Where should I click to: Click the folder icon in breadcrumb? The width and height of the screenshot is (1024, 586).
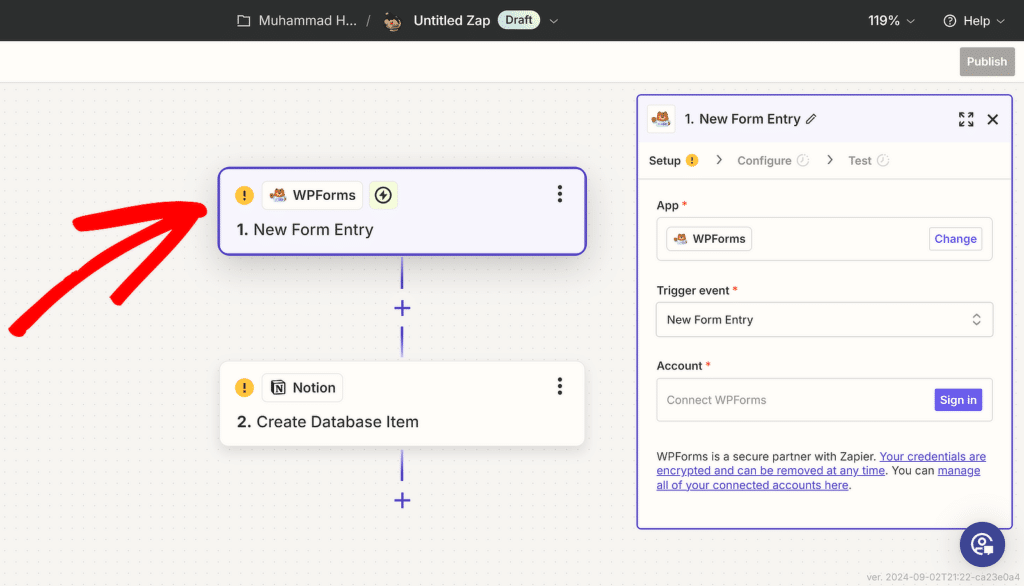244,21
